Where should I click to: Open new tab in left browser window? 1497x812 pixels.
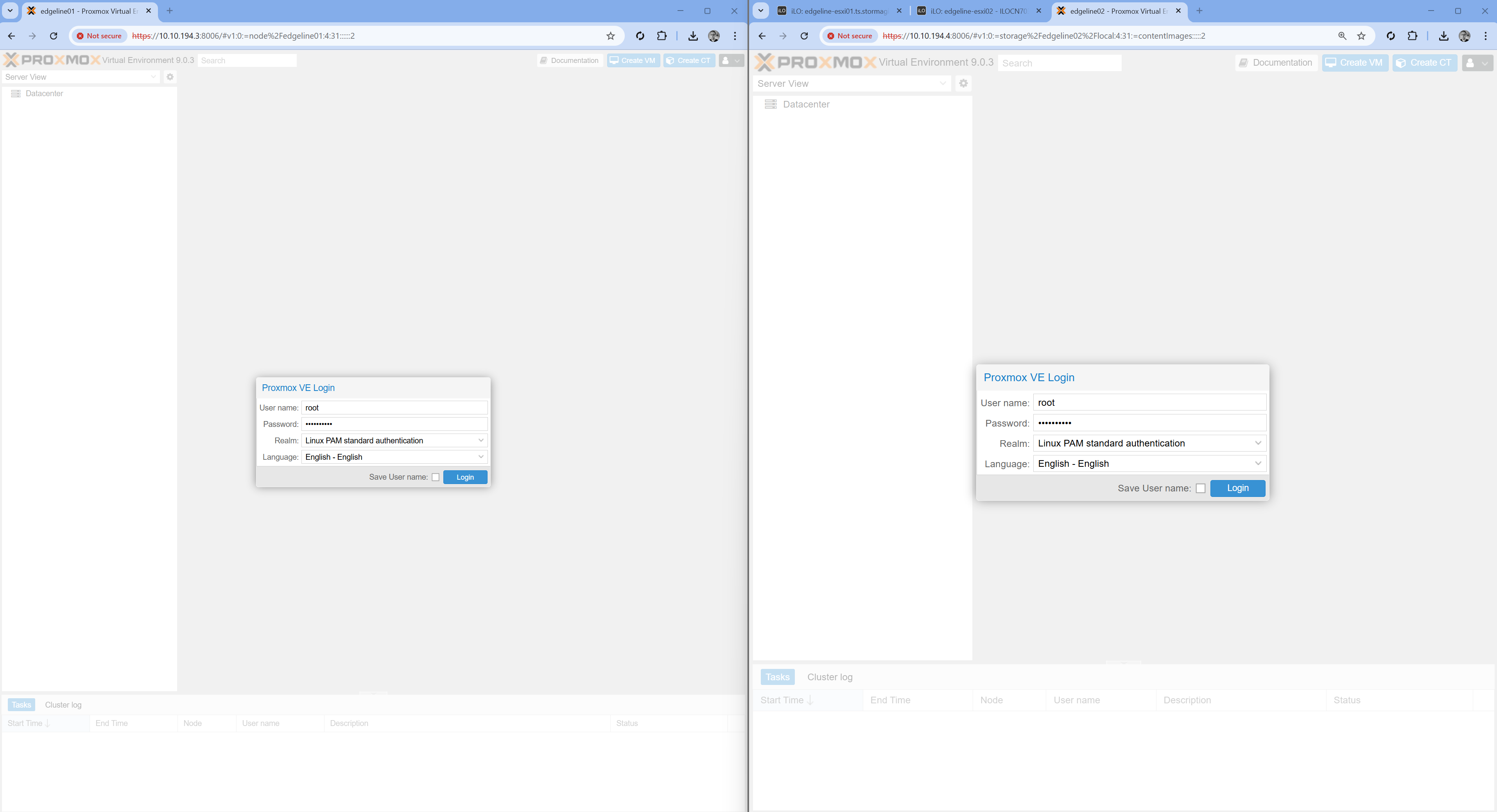pyautogui.click(x=170, y=11)
